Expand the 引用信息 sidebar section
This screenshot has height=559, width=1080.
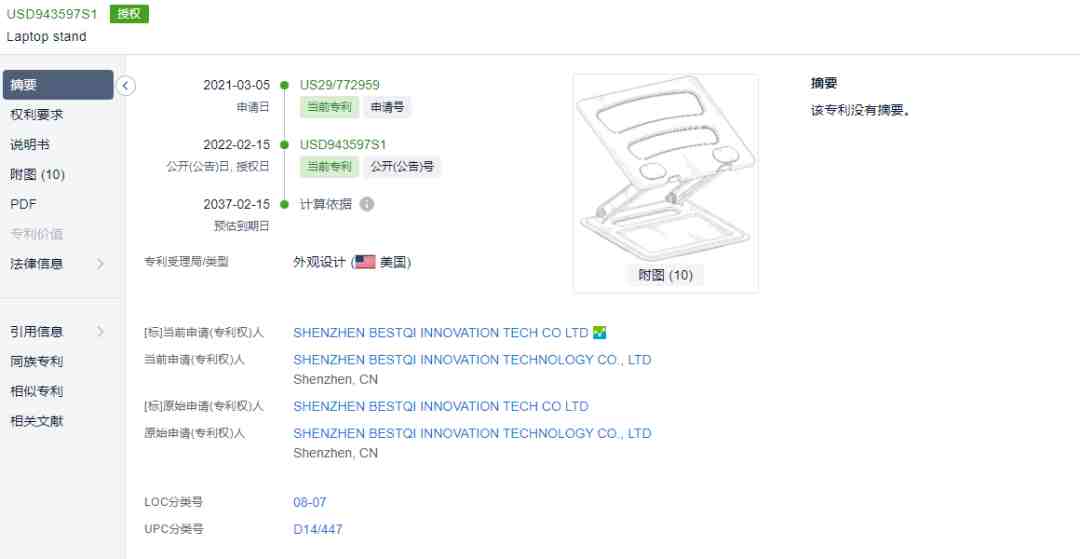(56, 332)
